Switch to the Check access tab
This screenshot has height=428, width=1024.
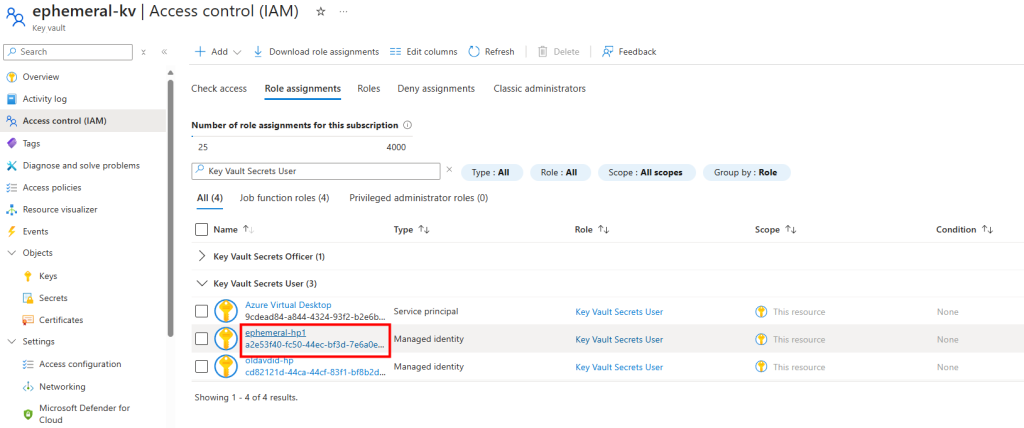pos(219,89)
